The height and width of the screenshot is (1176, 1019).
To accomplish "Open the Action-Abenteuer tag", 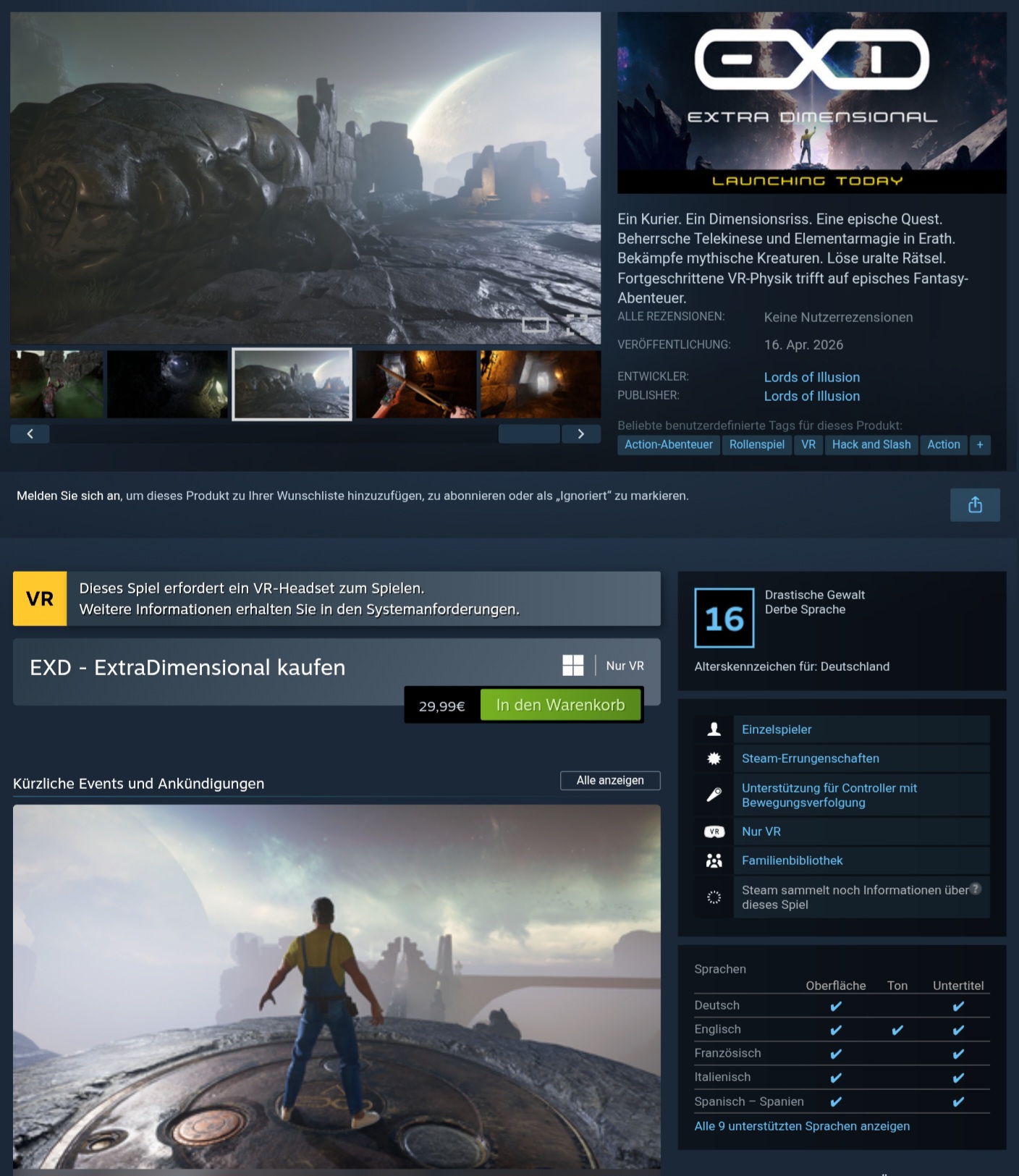I will (669, 445).
